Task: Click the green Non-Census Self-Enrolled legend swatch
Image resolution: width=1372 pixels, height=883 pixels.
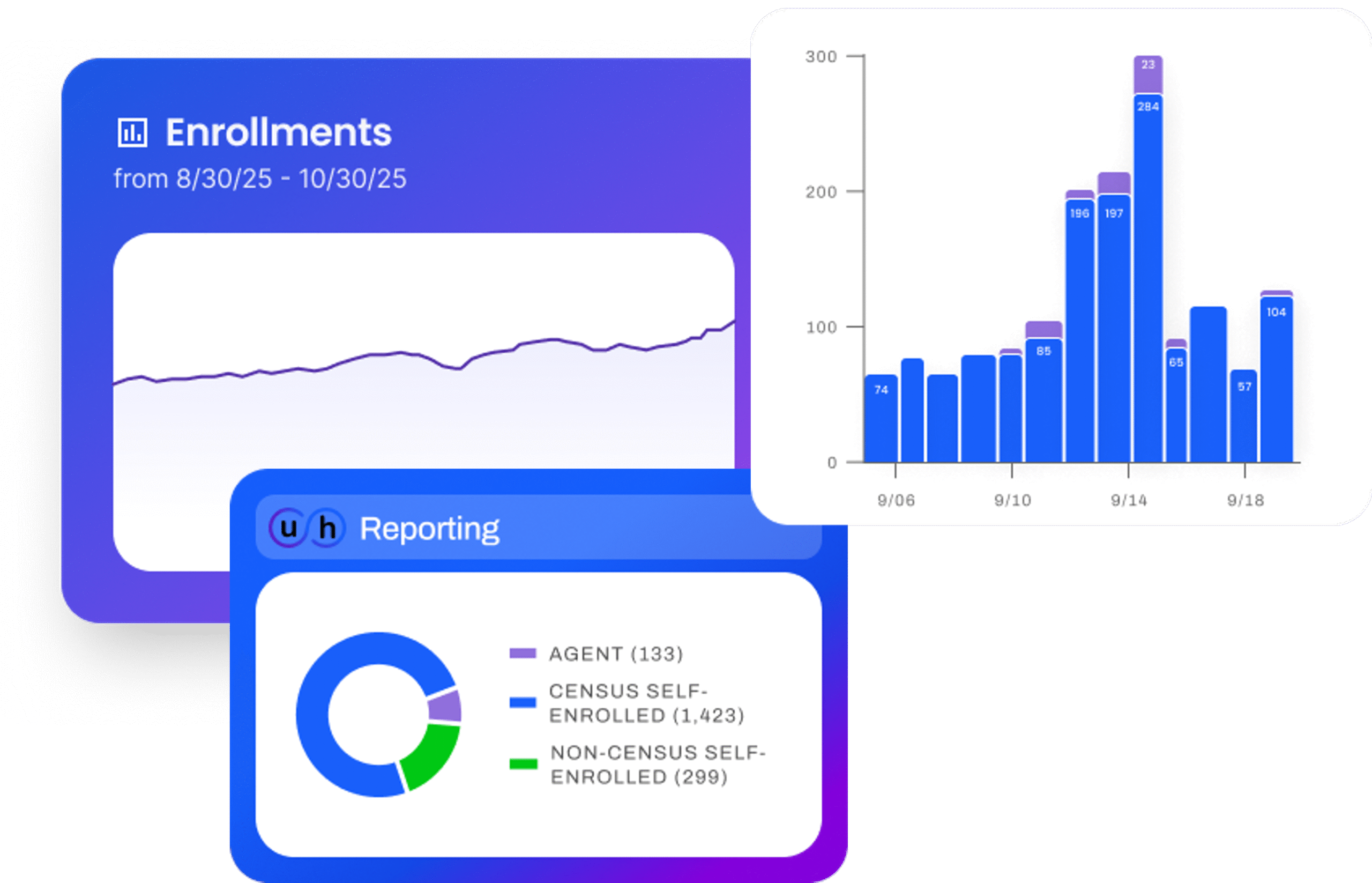Action: pos(523,765)
